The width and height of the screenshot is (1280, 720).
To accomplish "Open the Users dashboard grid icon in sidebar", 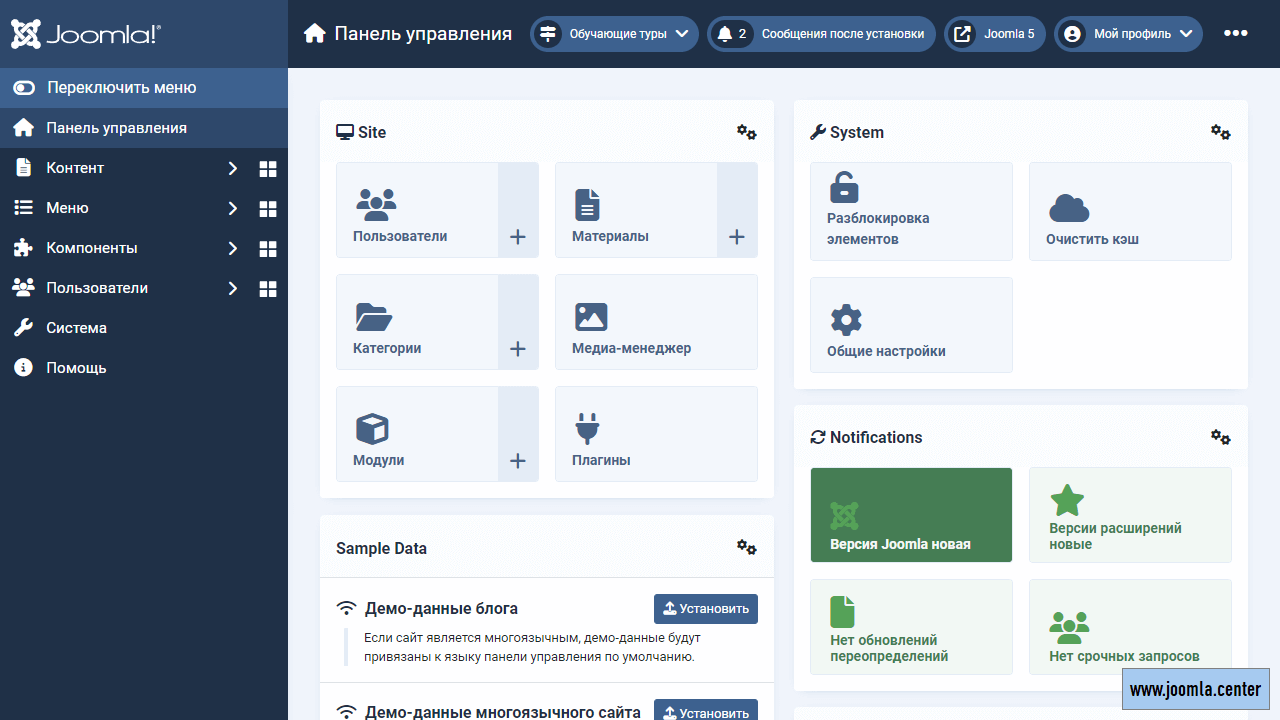I will point(267,289).
